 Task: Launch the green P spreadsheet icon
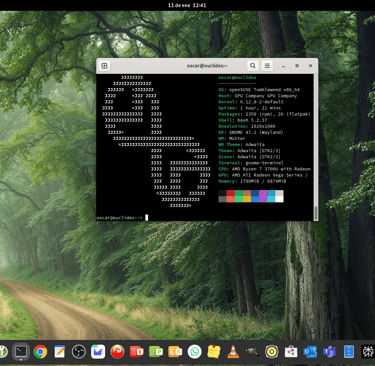[x=156, y=351]
